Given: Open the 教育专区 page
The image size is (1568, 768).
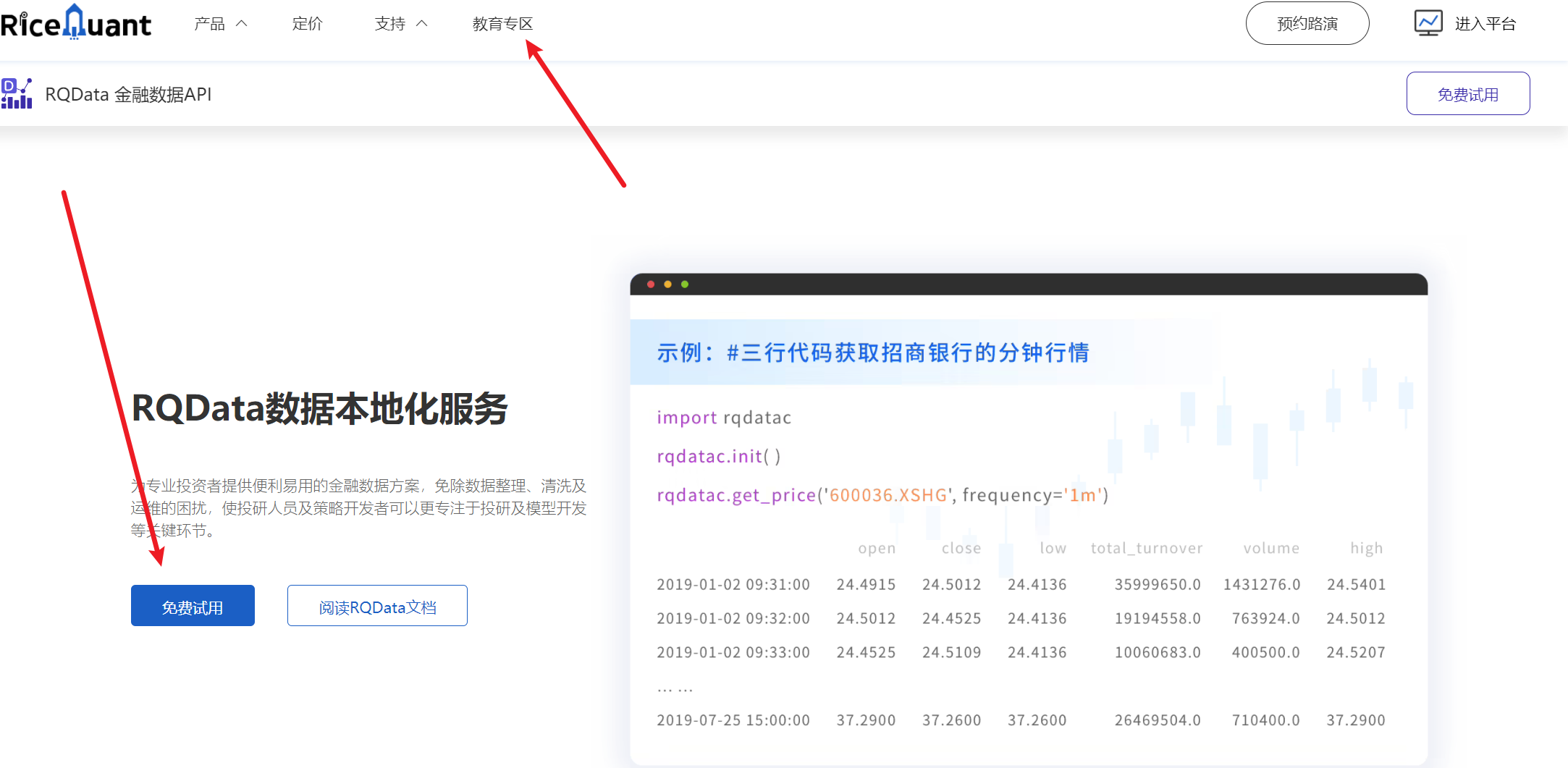Looking at the screenshot, I should 502,23.
